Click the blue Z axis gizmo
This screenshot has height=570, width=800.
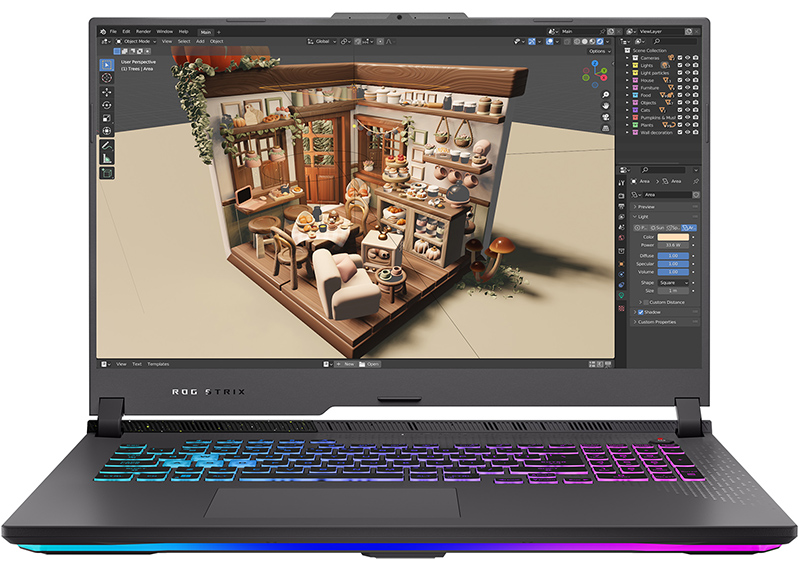point(595,63)
